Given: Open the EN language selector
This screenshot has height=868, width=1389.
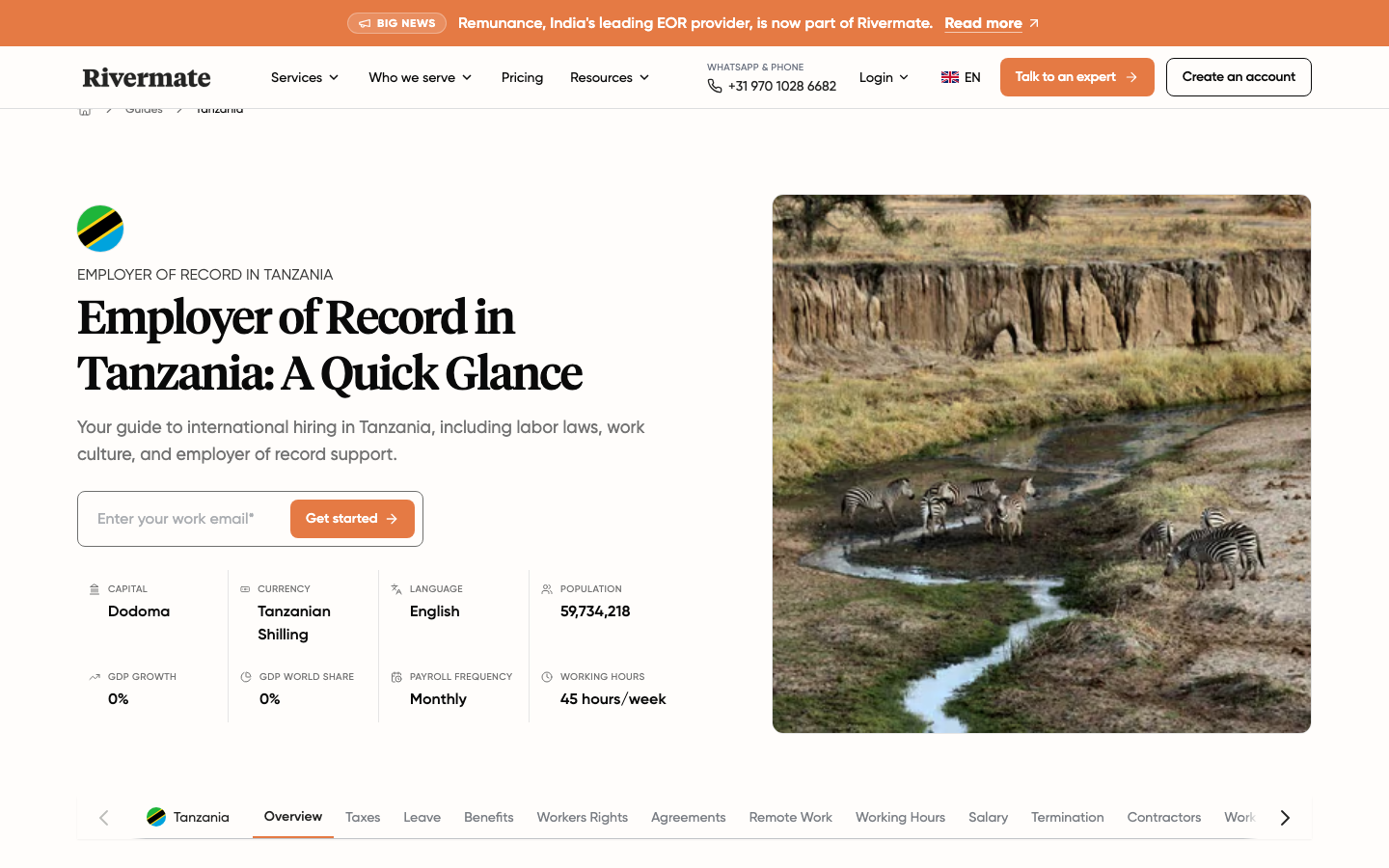Looking at the screenshot, I should pyautogui.click(x=961, y=77).
